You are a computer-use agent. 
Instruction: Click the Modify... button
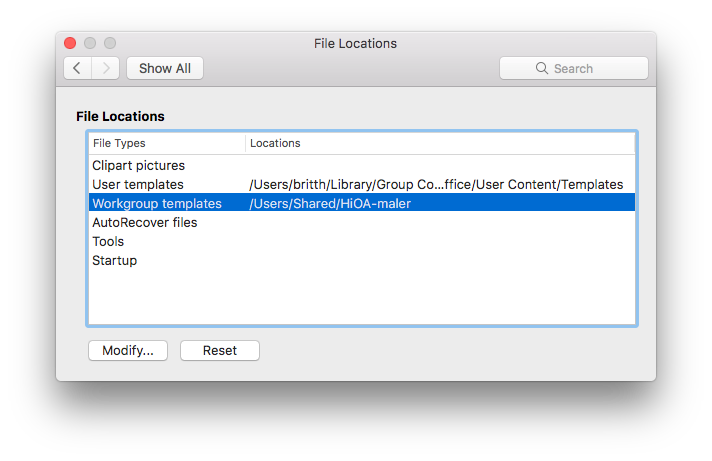(x=128, y=351)
